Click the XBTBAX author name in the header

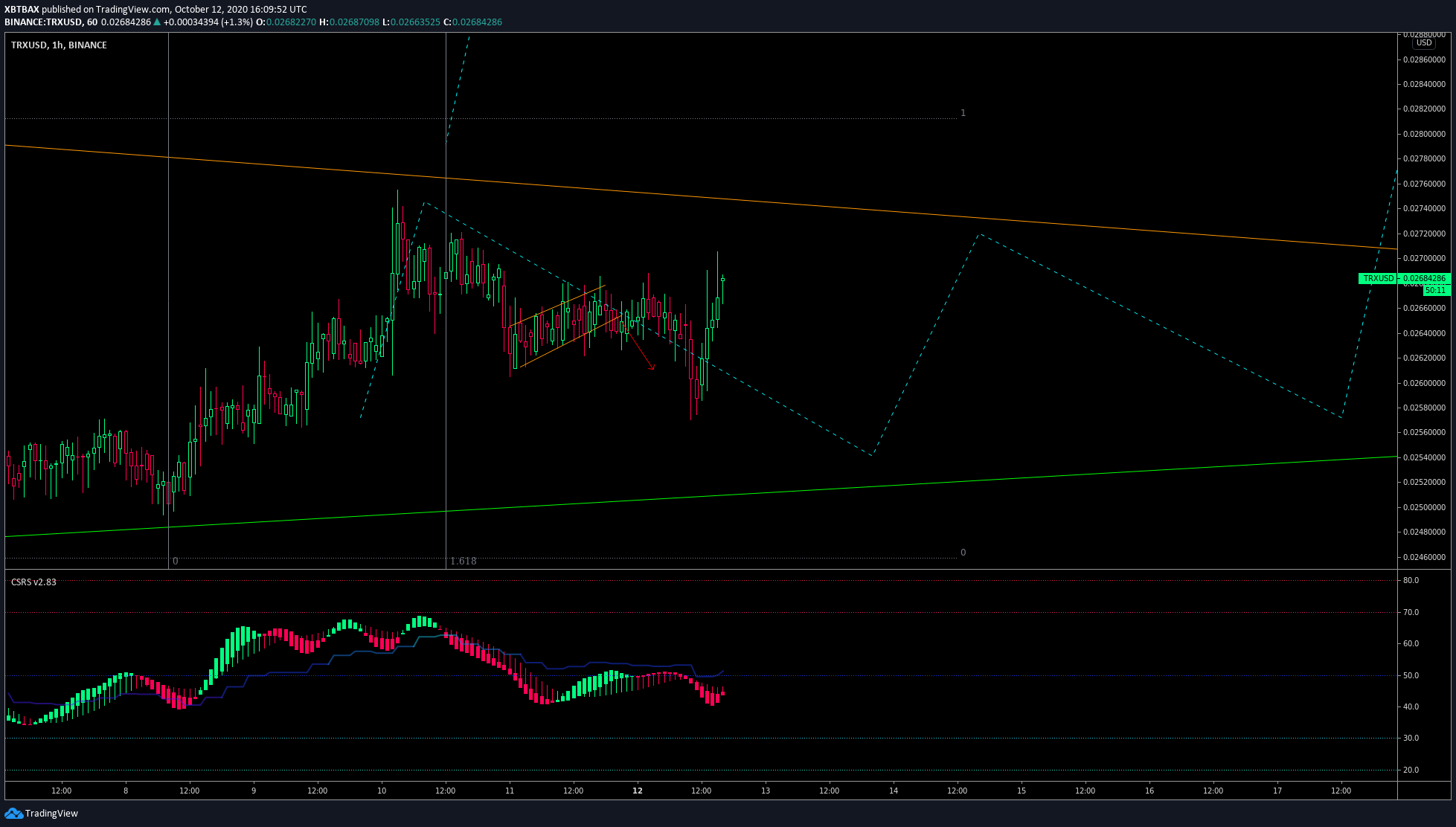point(22,10)
